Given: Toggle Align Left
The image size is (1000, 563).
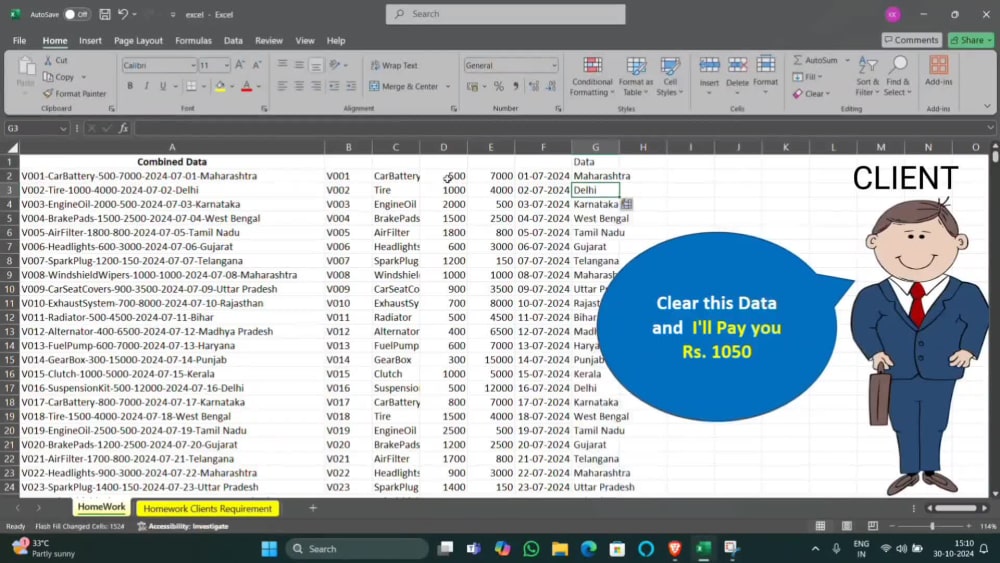Looking at the screenshot, I should 282,86.
